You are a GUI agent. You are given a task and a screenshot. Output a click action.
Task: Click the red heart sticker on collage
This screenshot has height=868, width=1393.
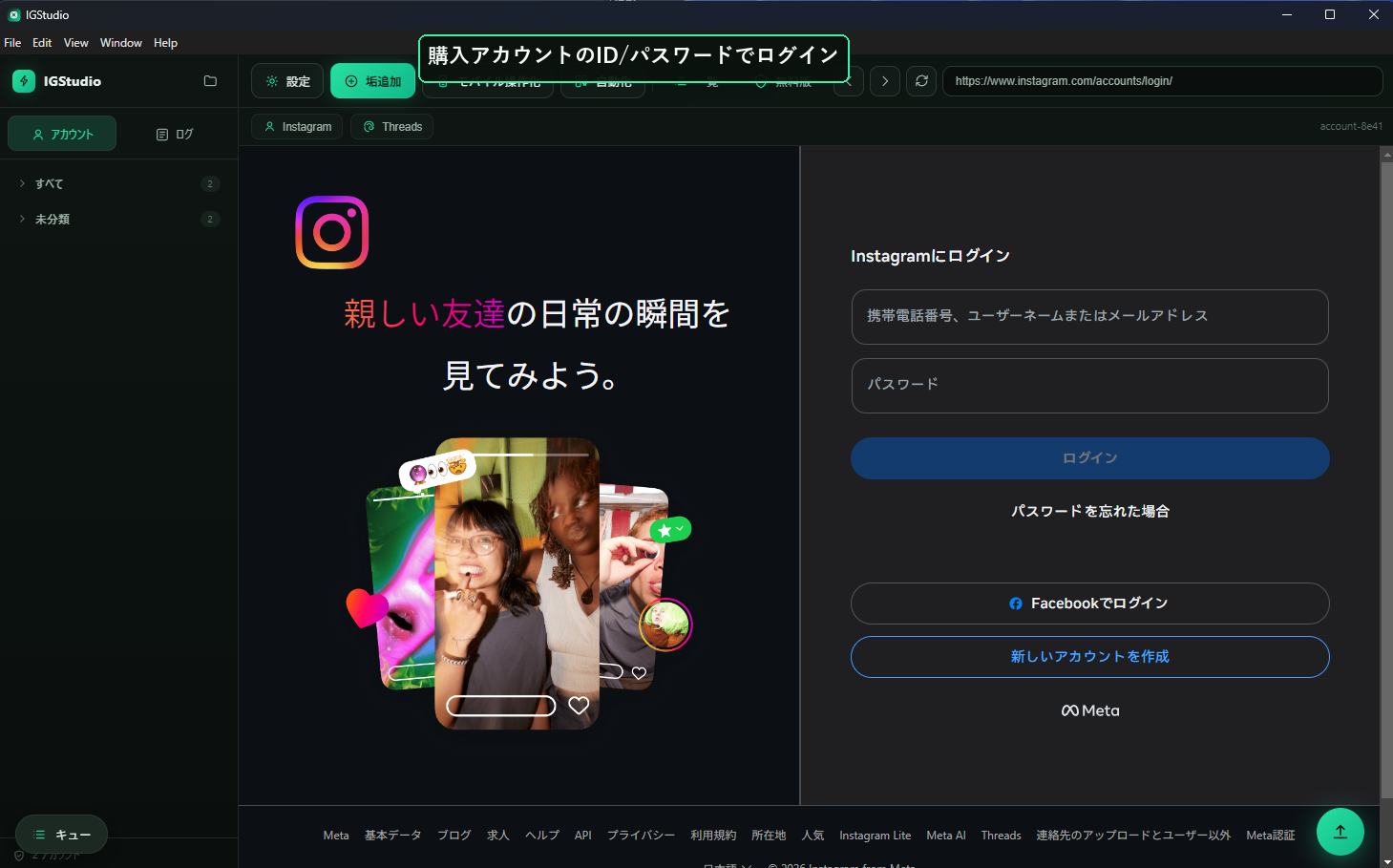[x=366, y=607]
